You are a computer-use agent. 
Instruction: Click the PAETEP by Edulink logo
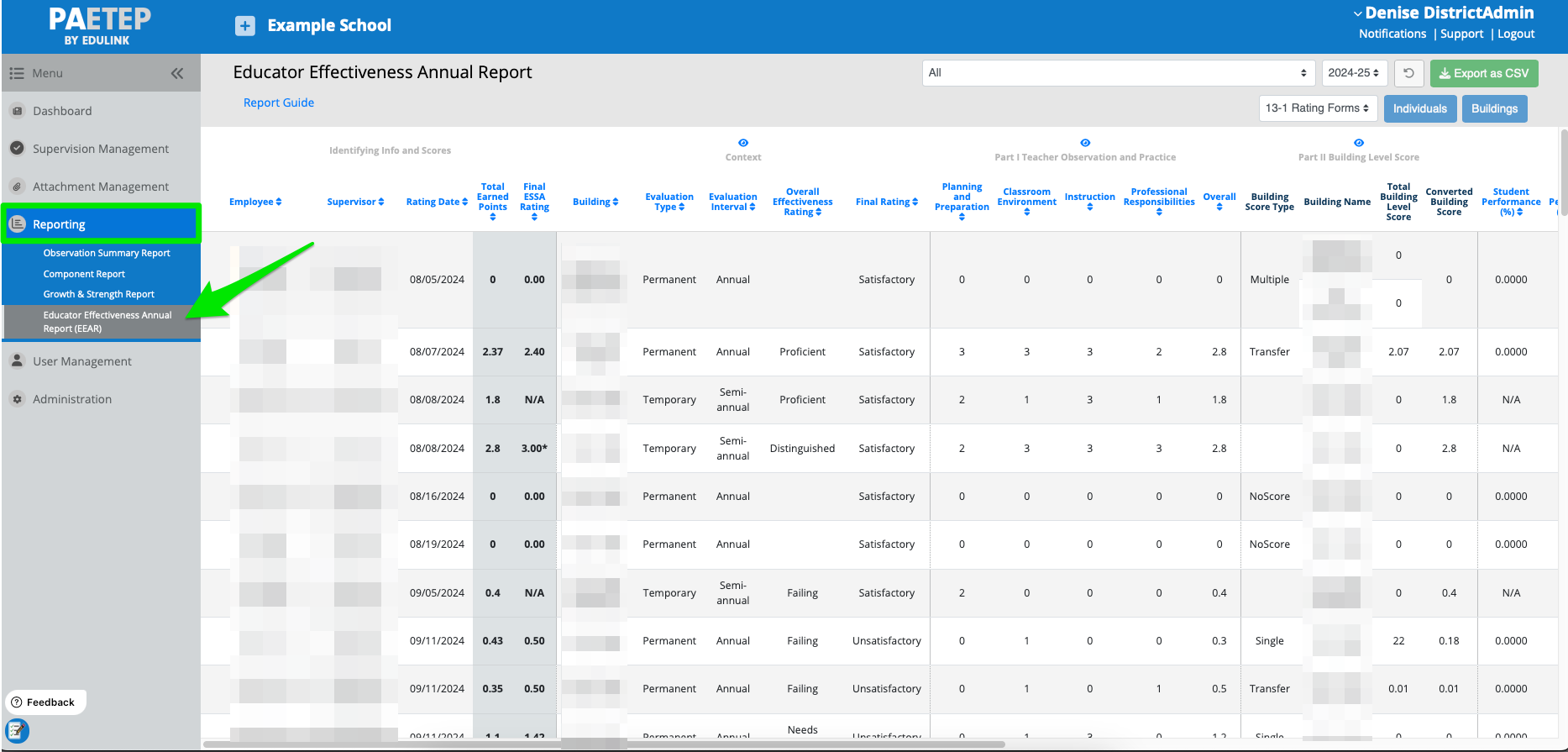pyautogui.click(x=99, y=26)
